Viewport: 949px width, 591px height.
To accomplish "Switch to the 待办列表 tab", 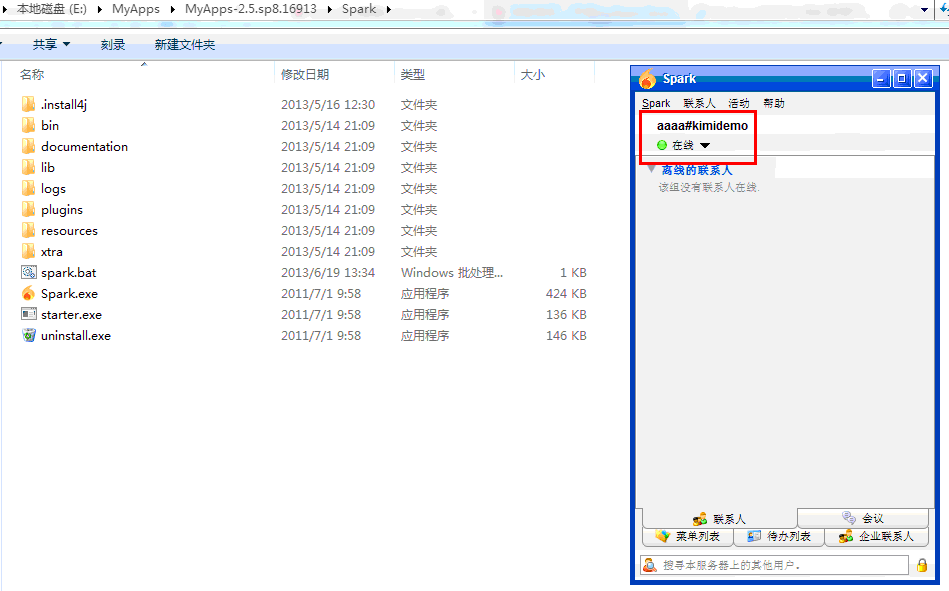I will click(x=779, y=537).
